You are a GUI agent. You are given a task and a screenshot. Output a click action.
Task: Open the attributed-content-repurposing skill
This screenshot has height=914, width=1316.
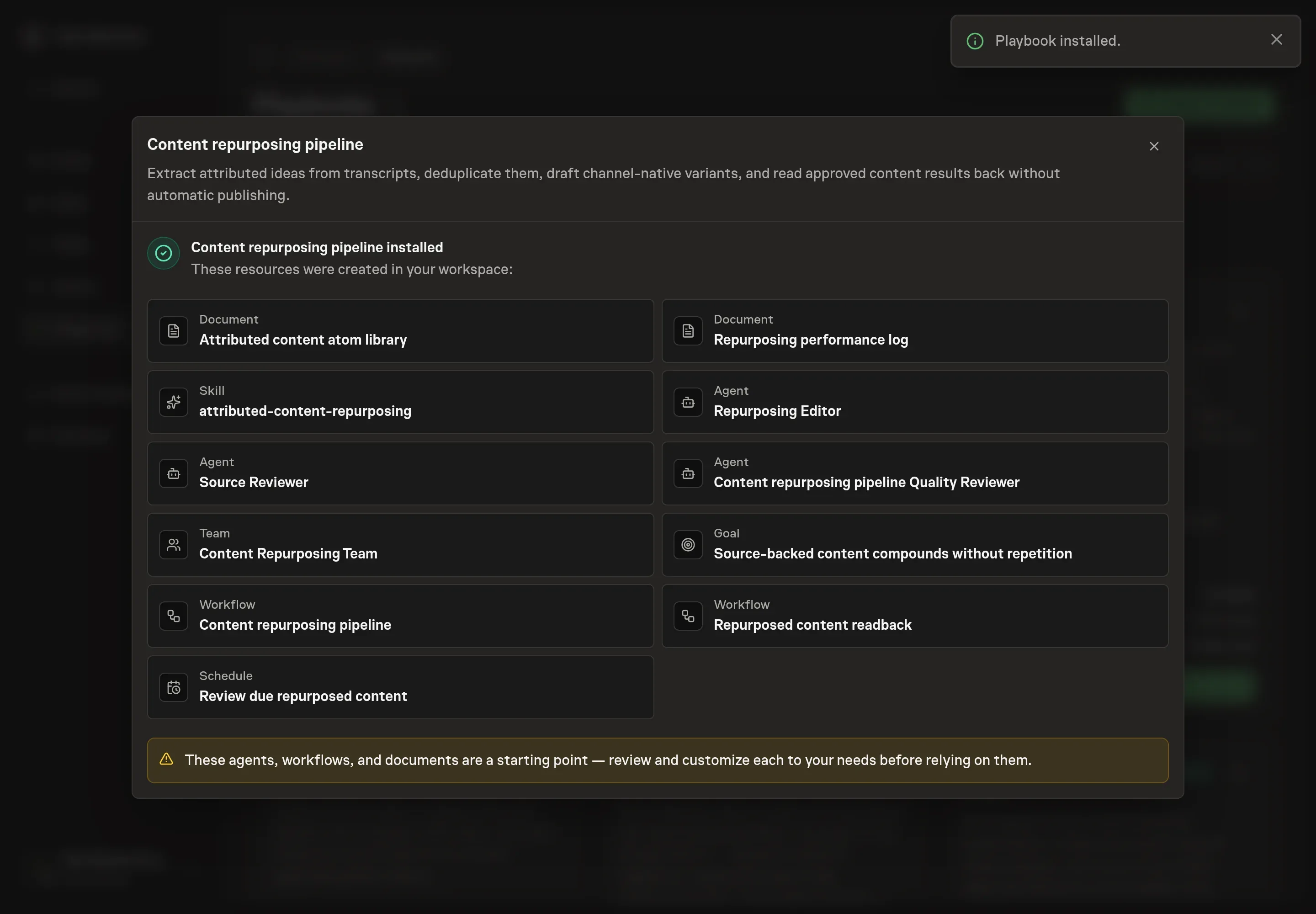coord(400,402)
